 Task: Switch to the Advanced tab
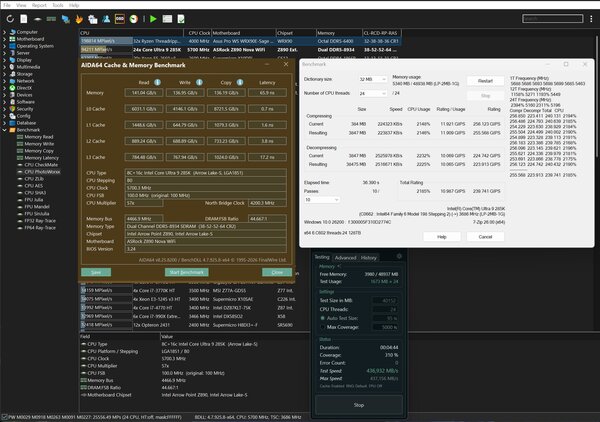pyautogui.click(x=345, y=257)
